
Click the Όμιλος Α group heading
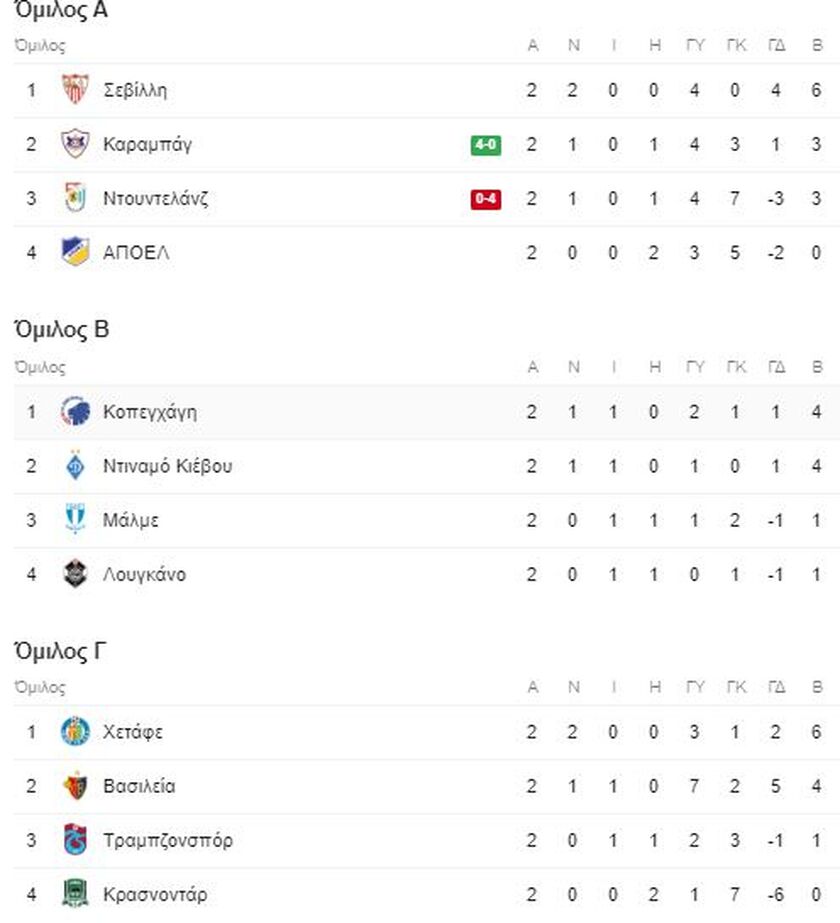pos(61,11)
